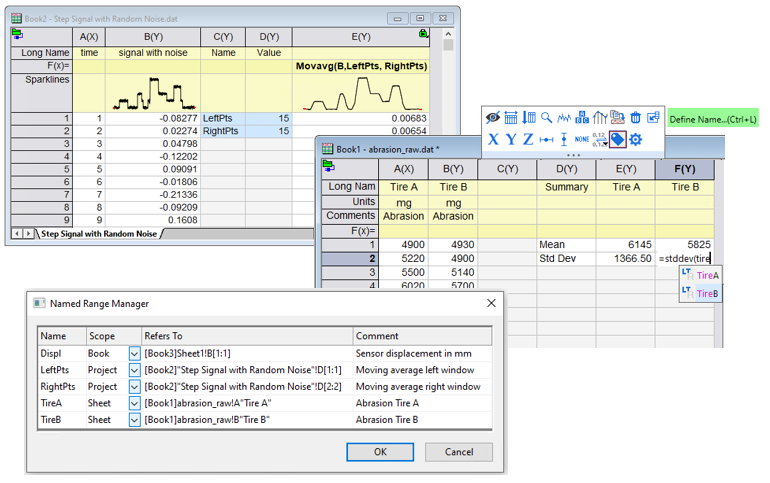Click the magnifier search icon
The width and height of the screenshot is (770, 483).
click(x=547, y=118)
